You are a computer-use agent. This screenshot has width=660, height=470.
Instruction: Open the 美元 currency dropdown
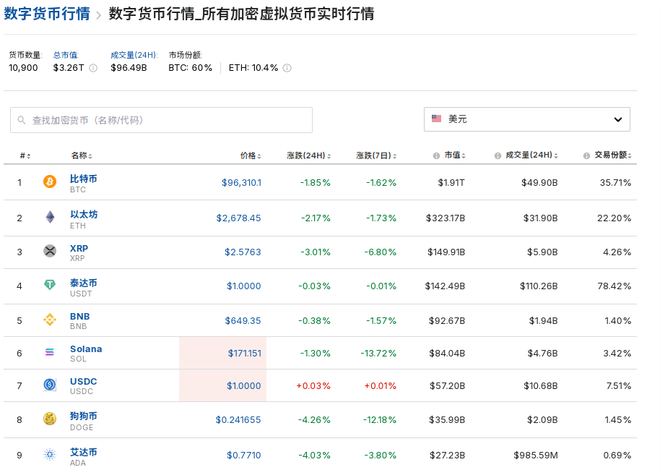(x=526, y=119)
